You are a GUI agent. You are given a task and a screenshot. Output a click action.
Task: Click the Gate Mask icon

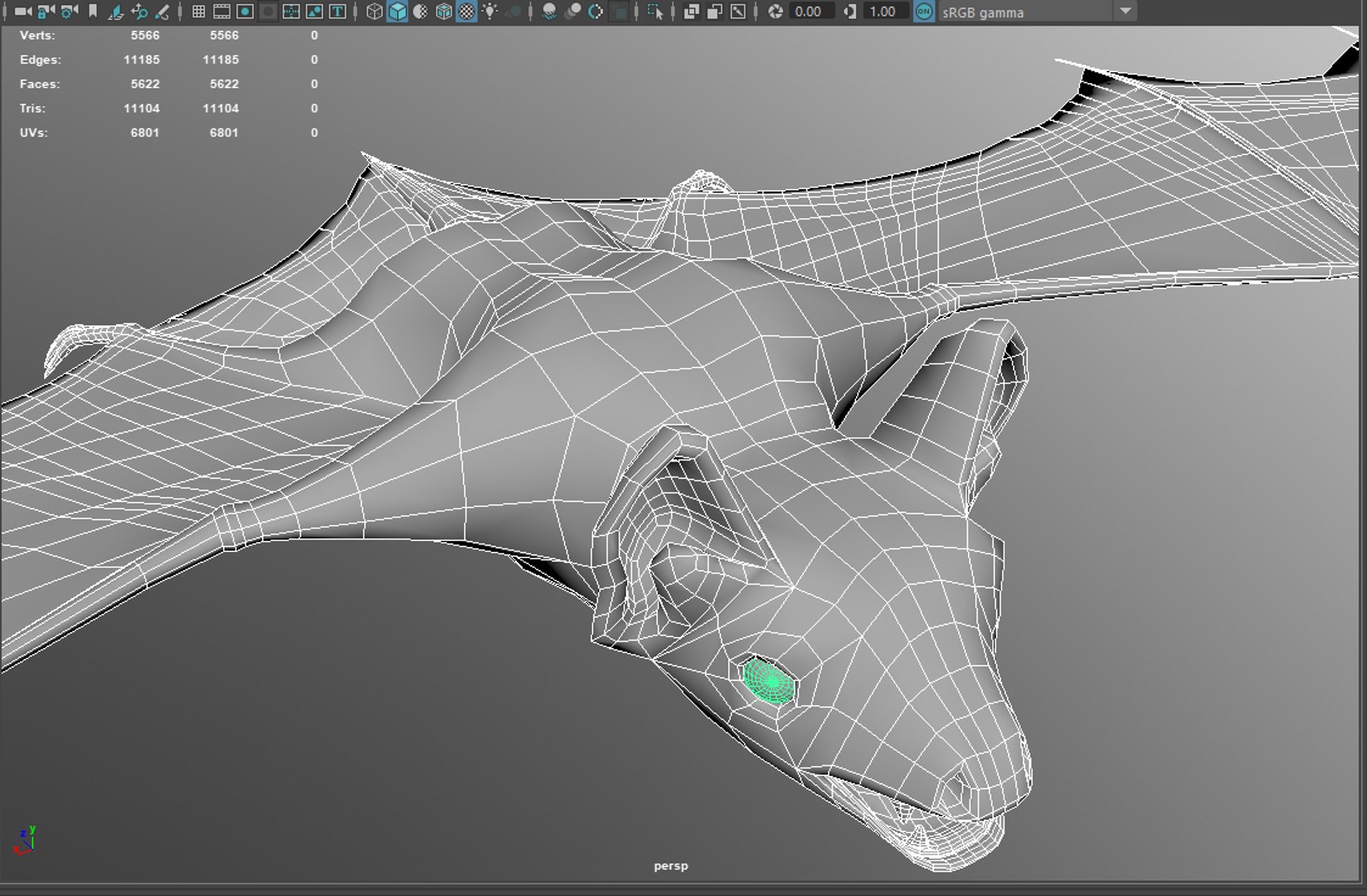(x=268, y=12)
